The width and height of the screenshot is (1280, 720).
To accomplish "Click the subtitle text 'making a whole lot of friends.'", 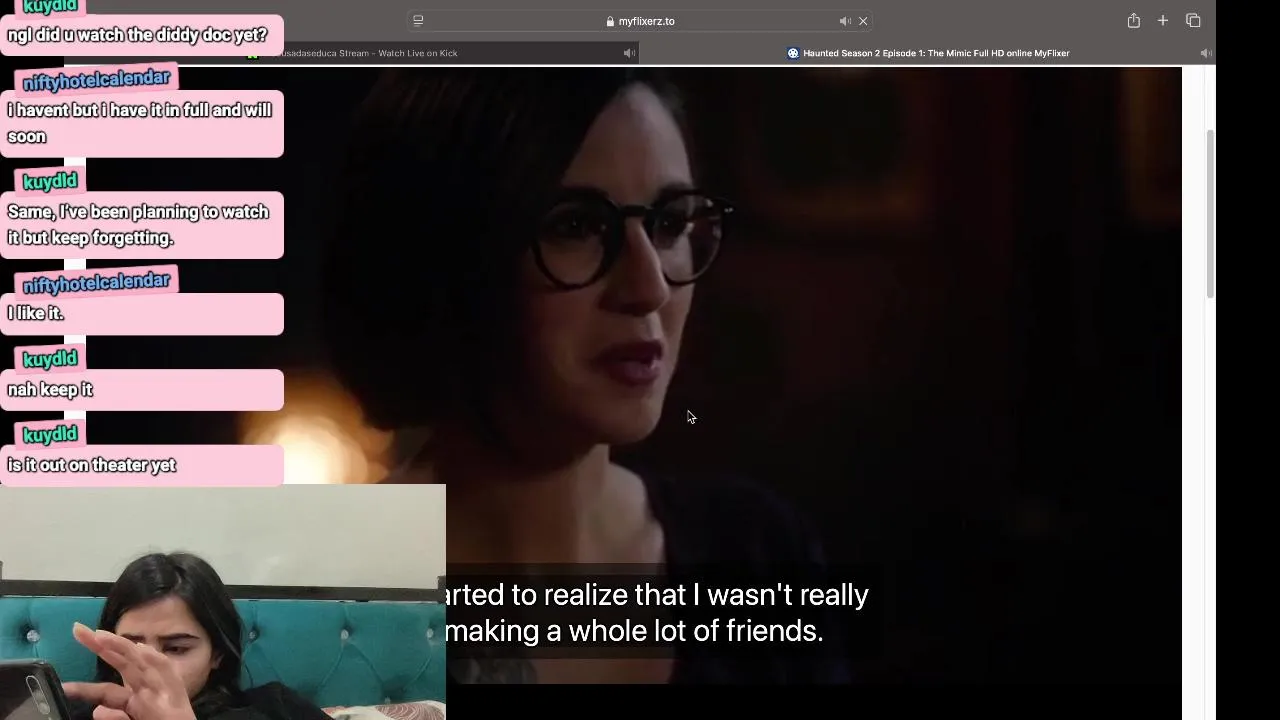I will [x=634, y=631].
